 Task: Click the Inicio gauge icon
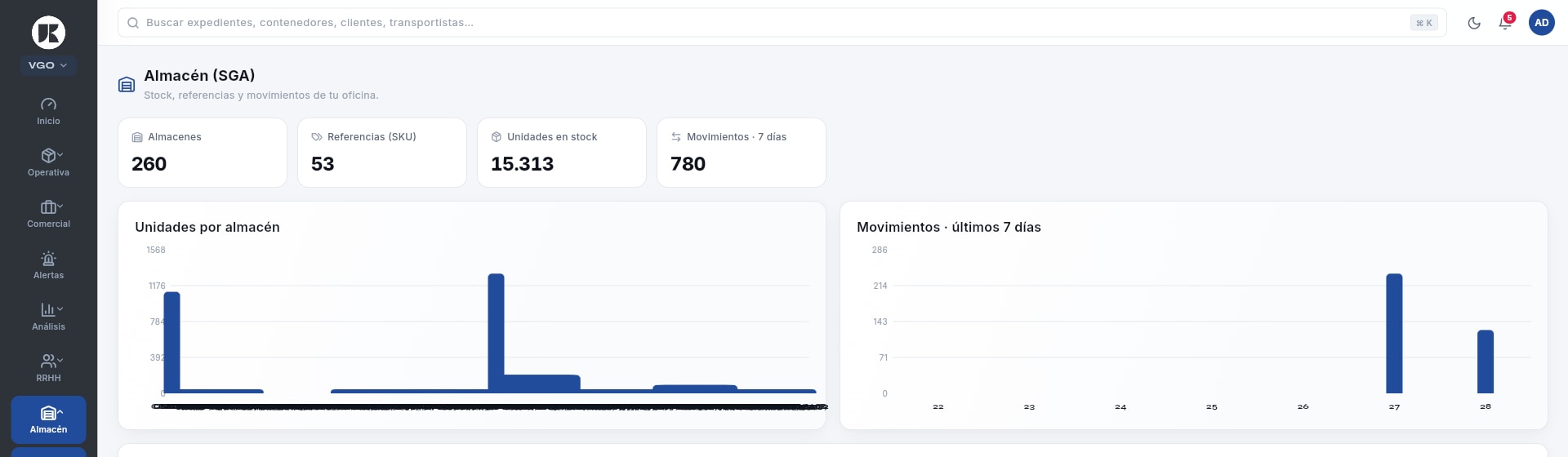pos(48,104)
